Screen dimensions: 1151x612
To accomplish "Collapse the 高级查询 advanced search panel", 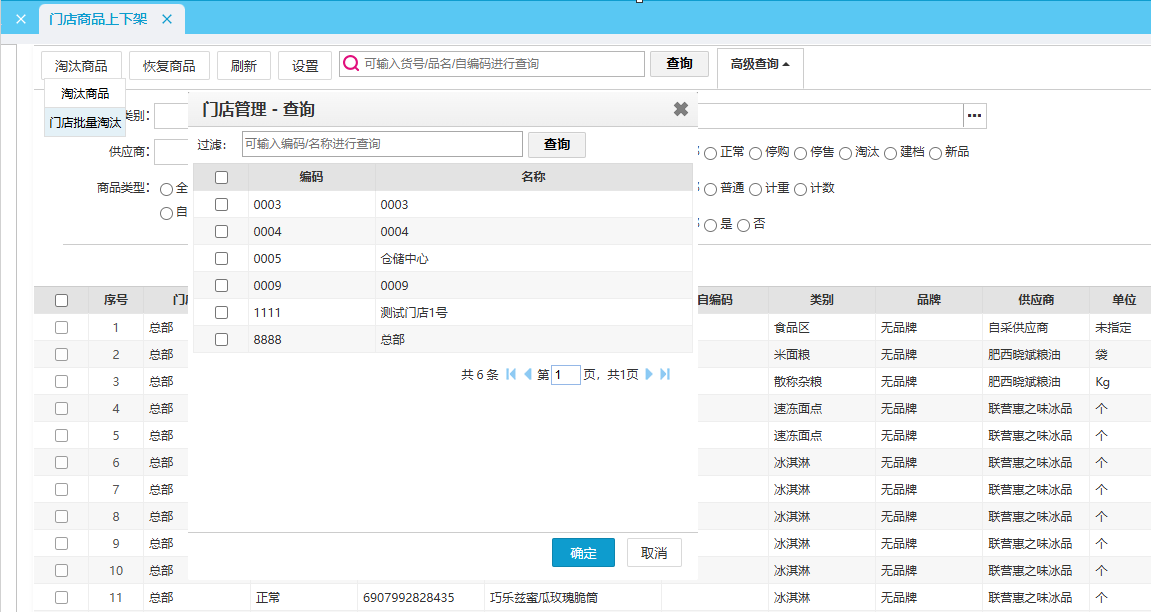I will tap(759, 64).
